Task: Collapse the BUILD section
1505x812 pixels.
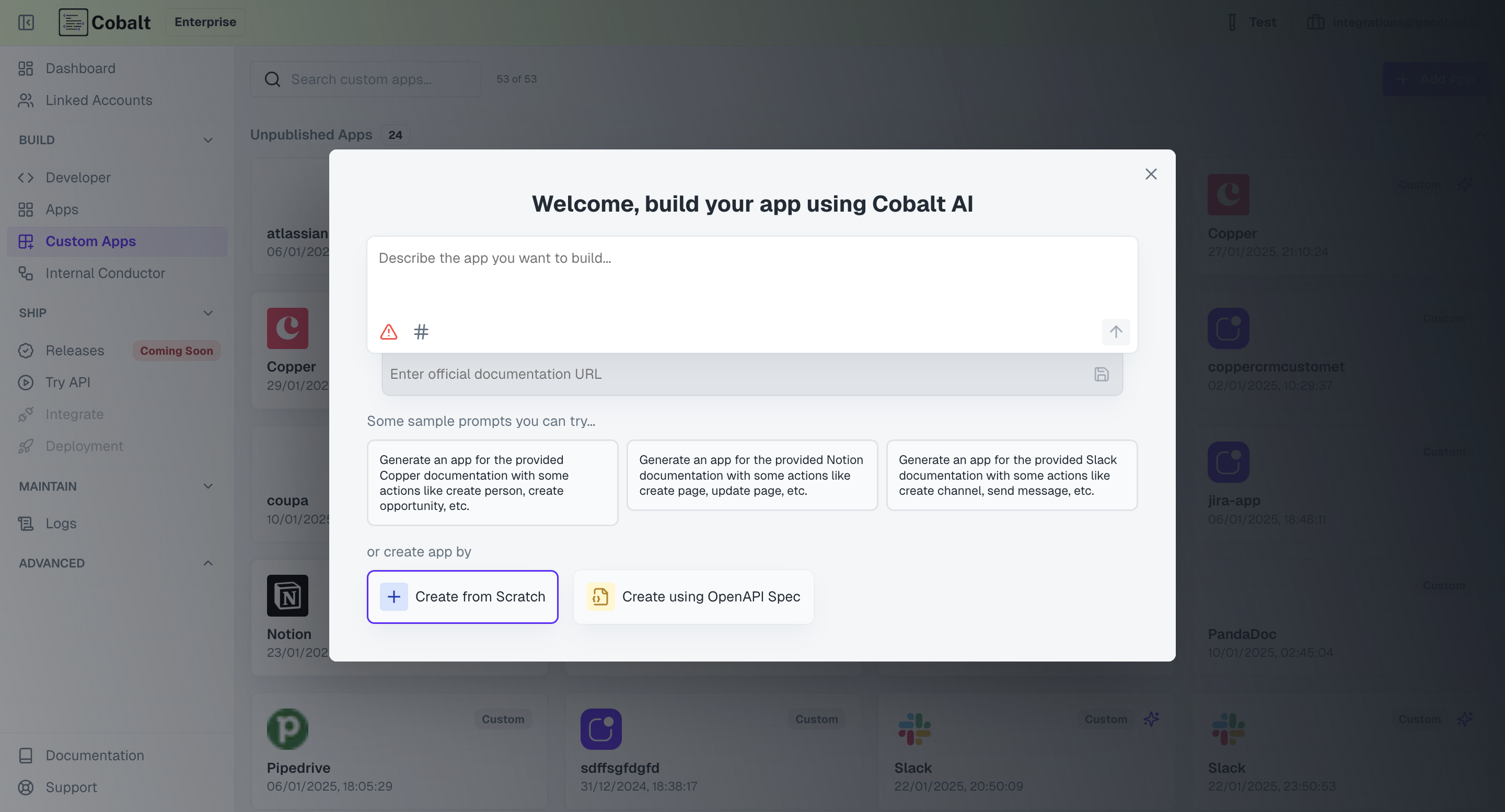Action: [208, 140]
